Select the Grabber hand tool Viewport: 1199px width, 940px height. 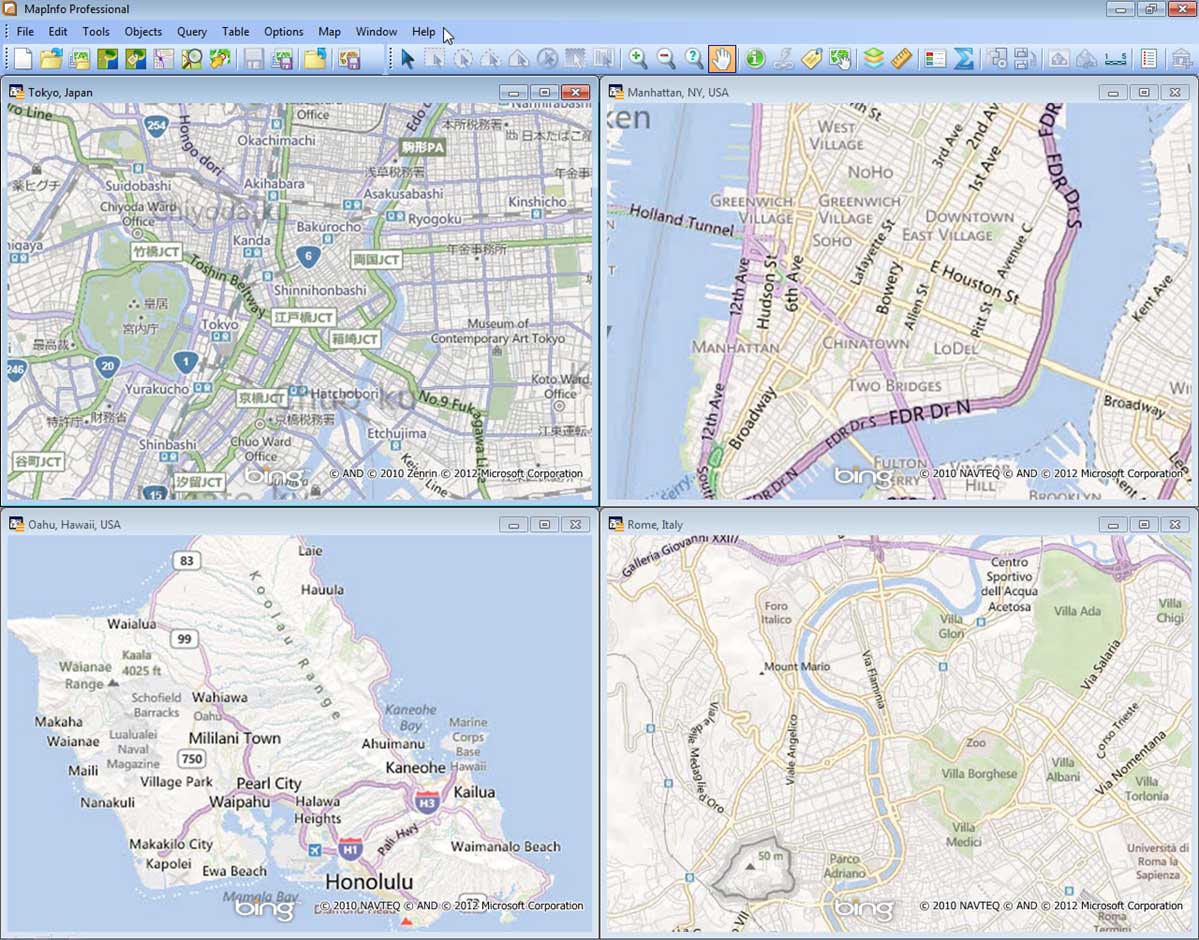point(722,59)
